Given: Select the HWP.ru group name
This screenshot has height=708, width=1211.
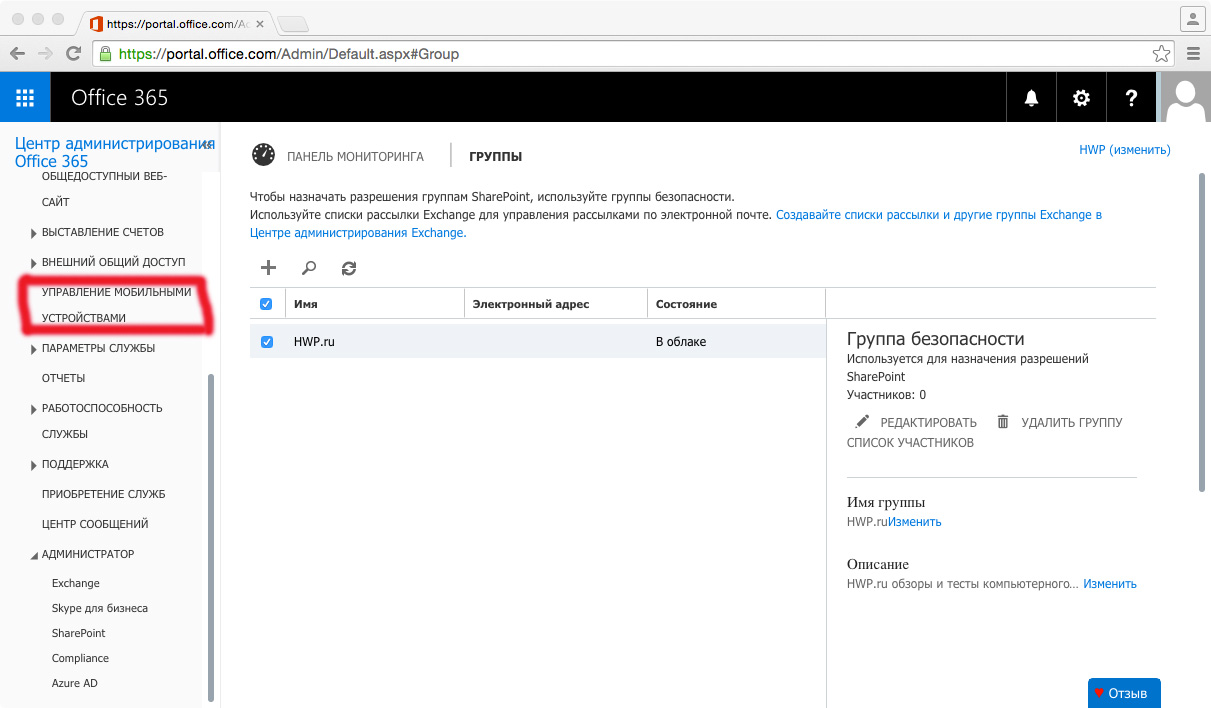Looking at the screenshot, I should pos(314,342).
